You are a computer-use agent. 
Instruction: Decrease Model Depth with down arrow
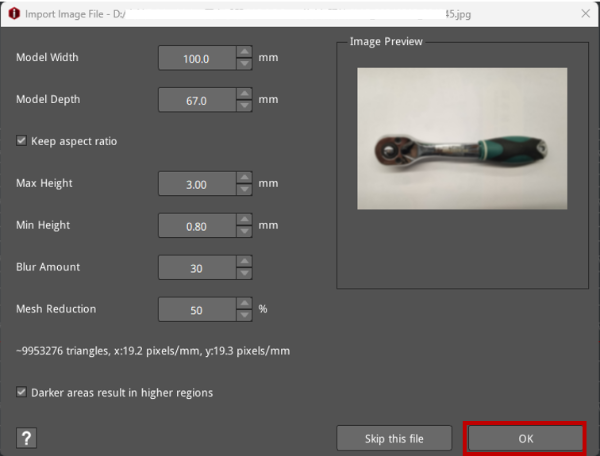(x=244, y=106)
